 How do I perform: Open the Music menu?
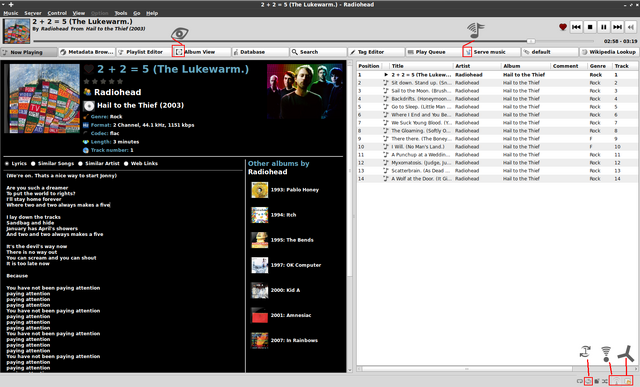pos(11,13)
